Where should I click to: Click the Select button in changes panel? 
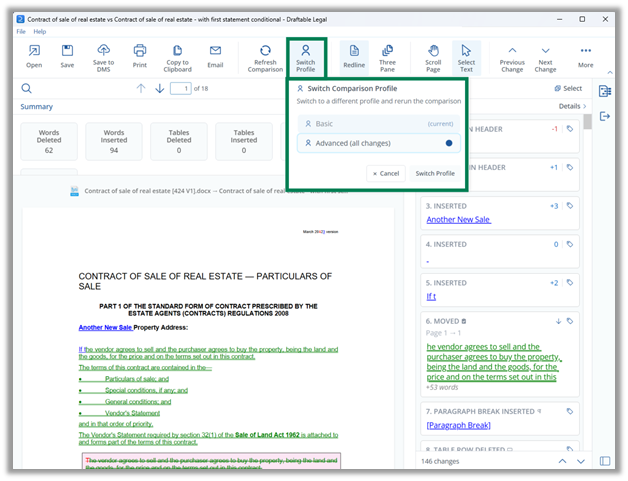click(x=568, y=89)
